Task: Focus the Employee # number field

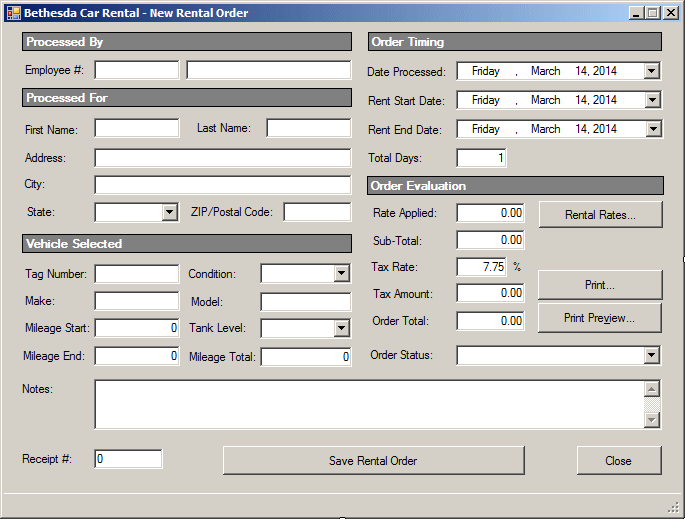Action: pos(137,70)
